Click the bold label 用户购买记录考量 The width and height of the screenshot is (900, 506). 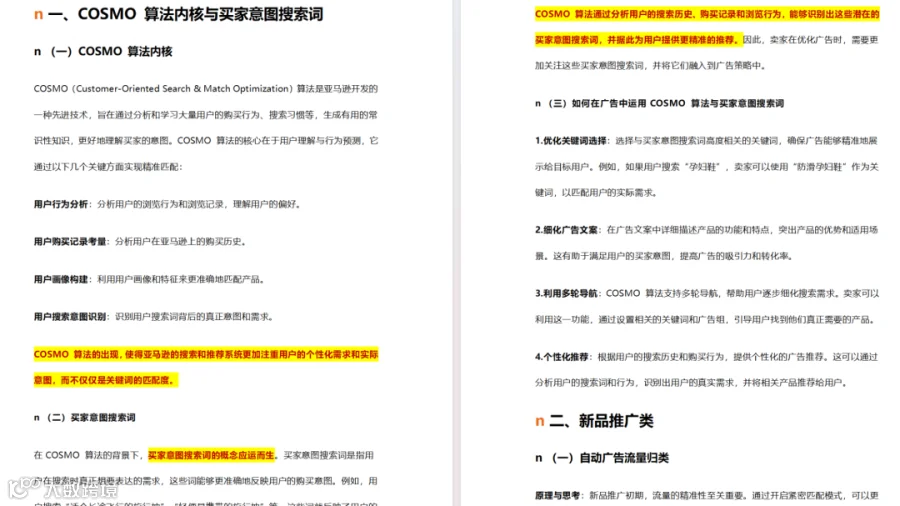[70, 242]
